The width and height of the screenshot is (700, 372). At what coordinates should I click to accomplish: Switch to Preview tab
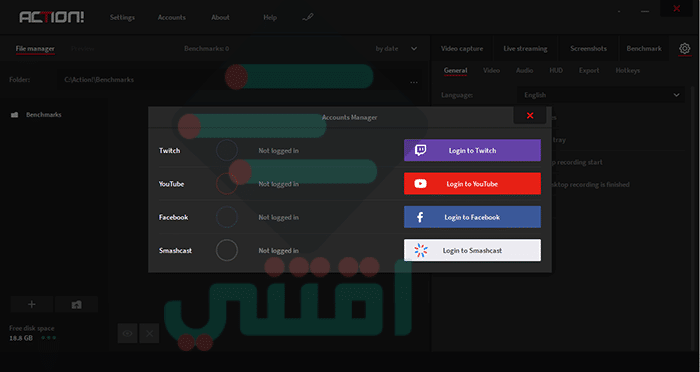(83, 49)
